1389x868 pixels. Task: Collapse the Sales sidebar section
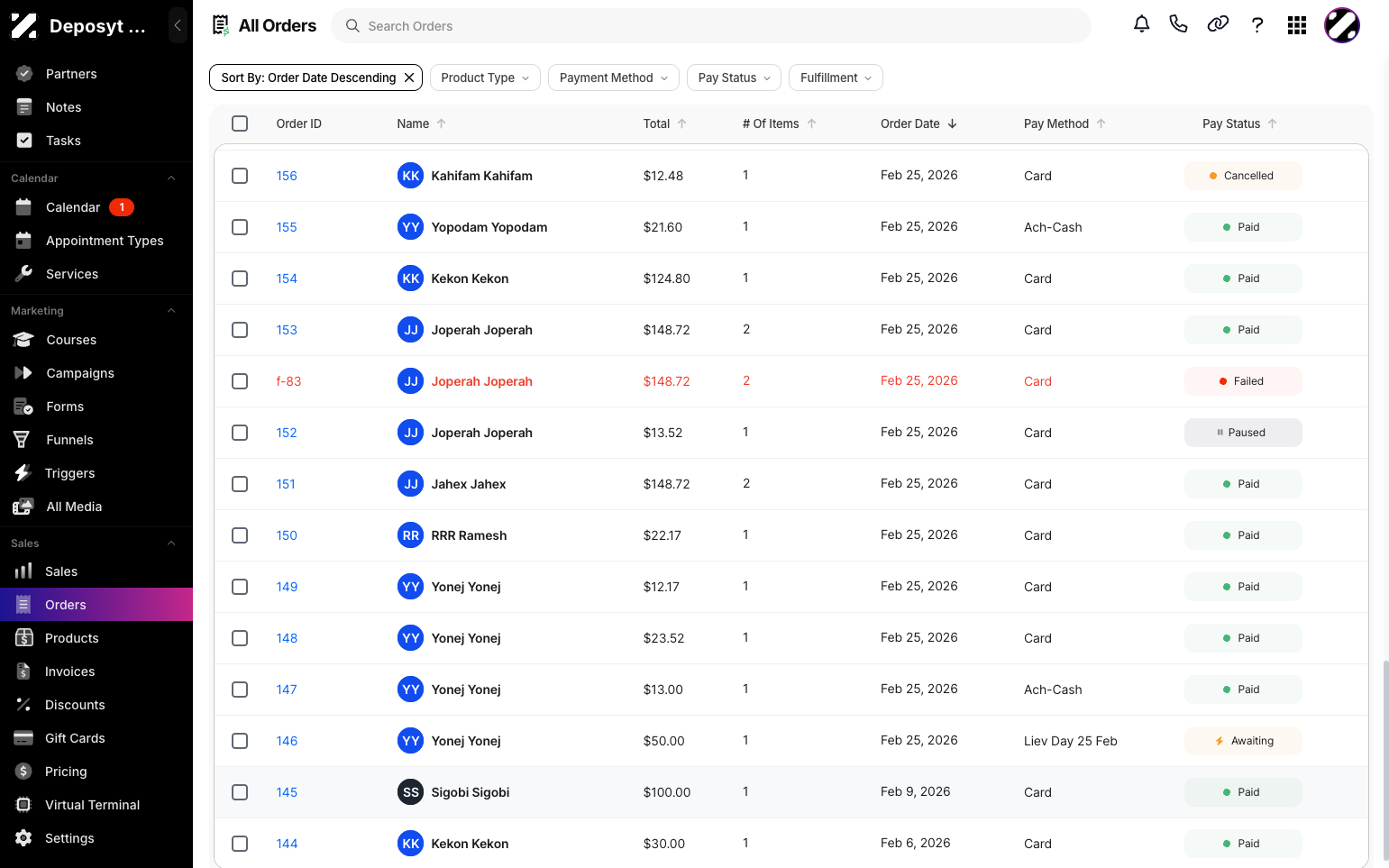(x=171, y=544)
